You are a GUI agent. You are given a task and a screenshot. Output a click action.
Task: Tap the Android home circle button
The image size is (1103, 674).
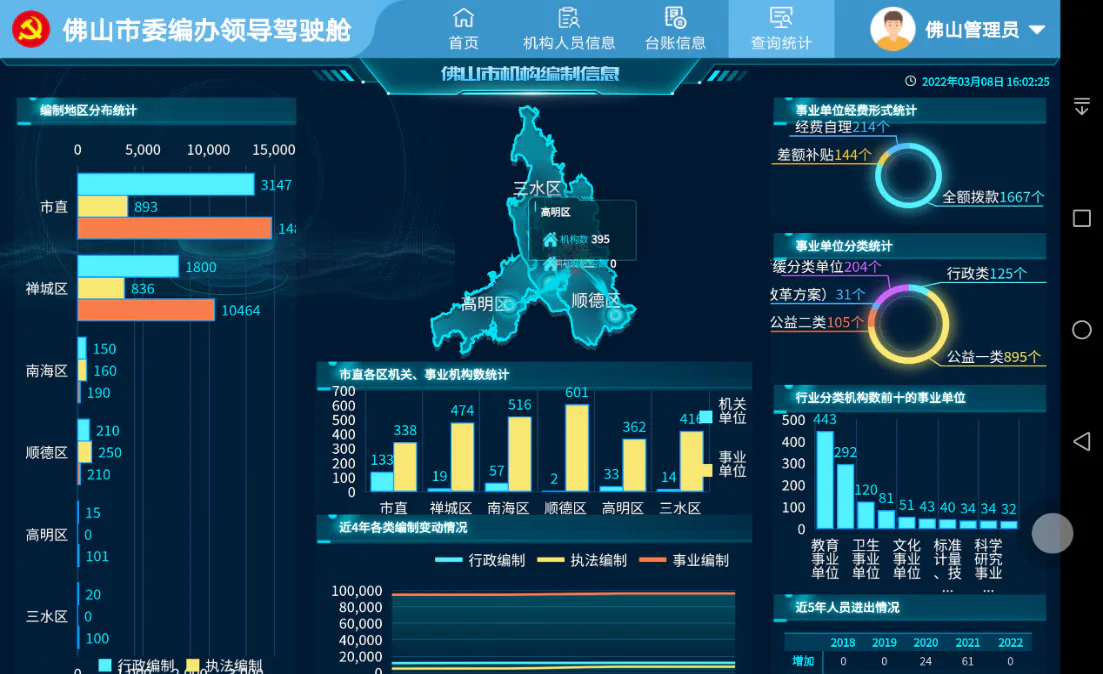1082,329
